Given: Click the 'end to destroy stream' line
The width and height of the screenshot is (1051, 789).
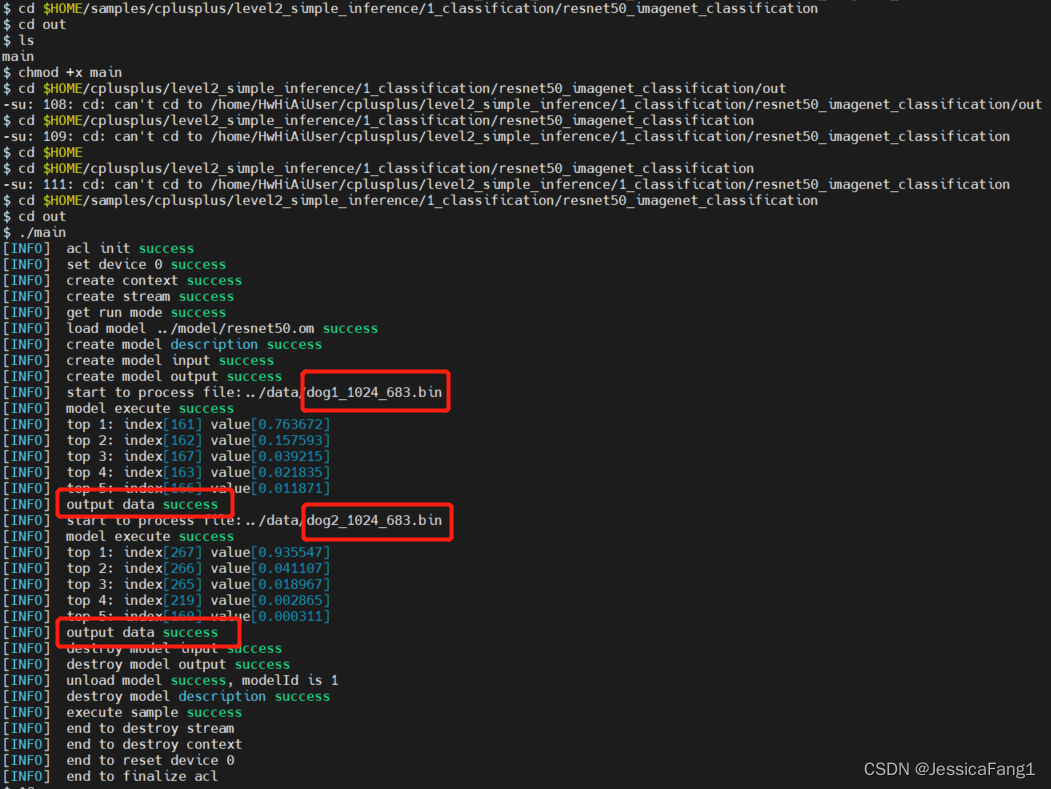Looking at the screenshot, I should pyautogui.click(x=119, y=729).
